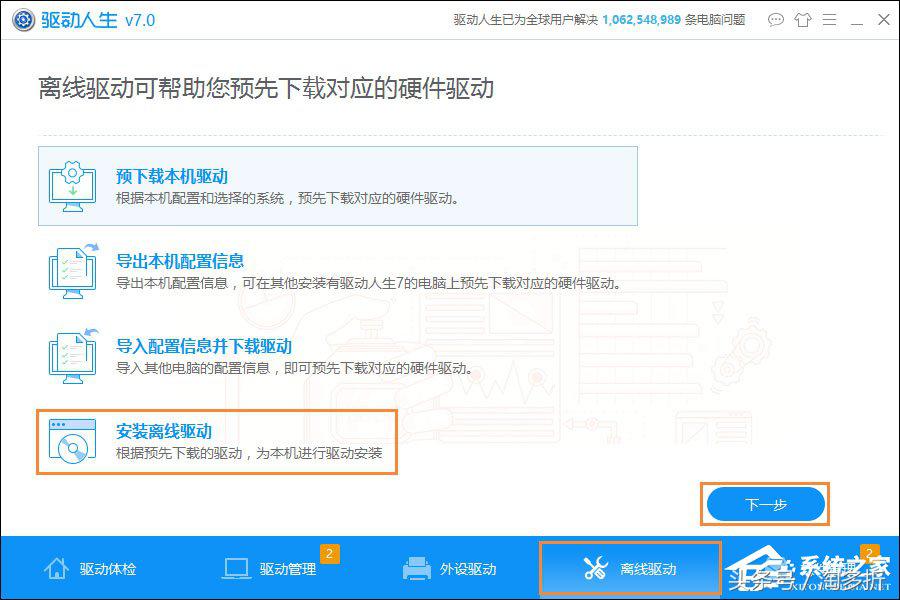Open the theme skin (T-shirt) icon
This screenshot has width=900, height=600.
tap(803, 20)
